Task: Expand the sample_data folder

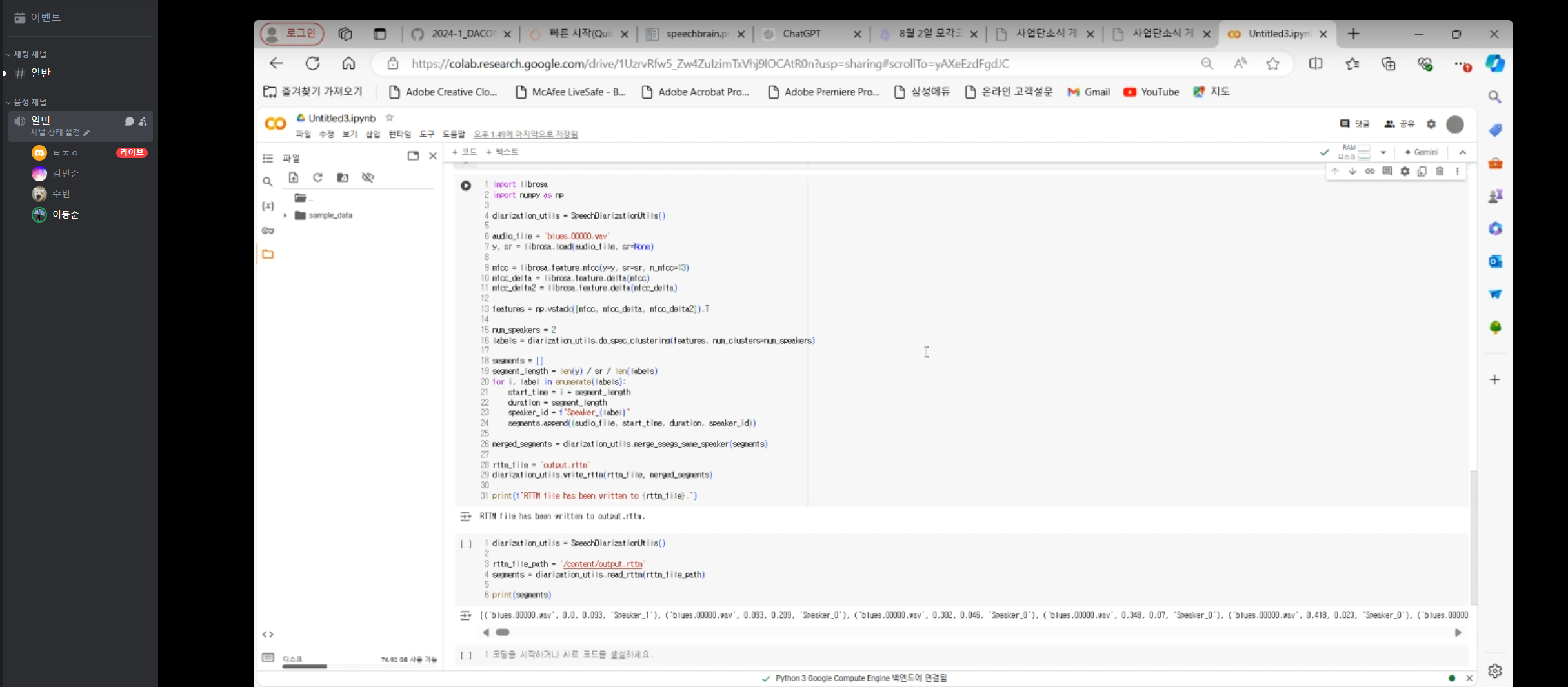Action: pyautogui.click(x=286, y=215)
